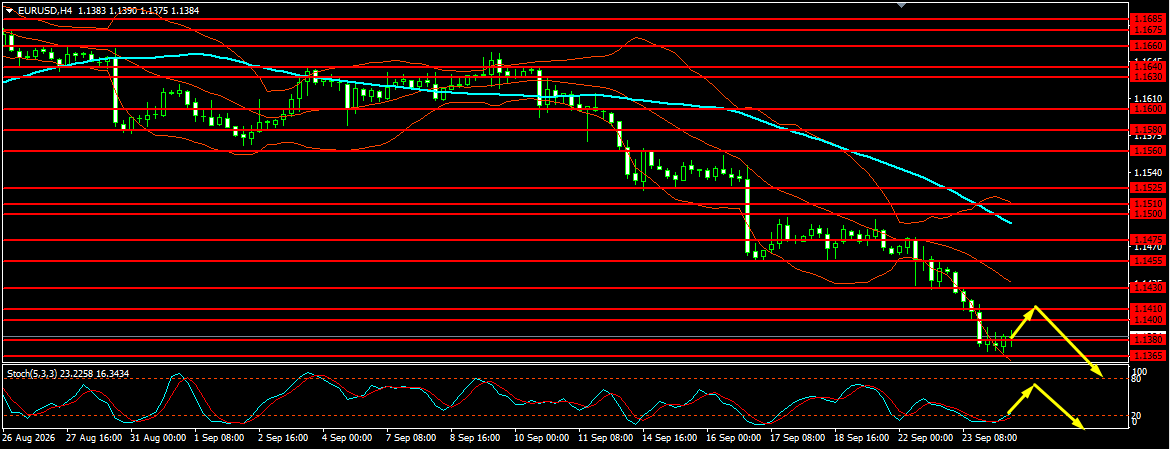
Task: Click the 17 Sep 08:00 time label
Action: tap(800, 439)
